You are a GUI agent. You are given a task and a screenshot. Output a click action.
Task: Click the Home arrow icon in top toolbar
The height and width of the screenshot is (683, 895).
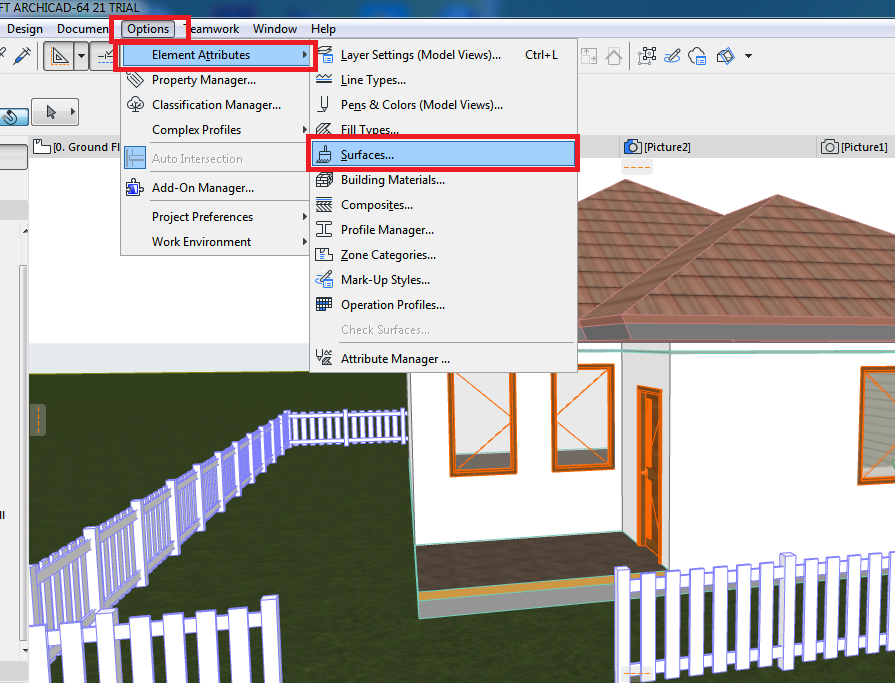click(615, 55)
